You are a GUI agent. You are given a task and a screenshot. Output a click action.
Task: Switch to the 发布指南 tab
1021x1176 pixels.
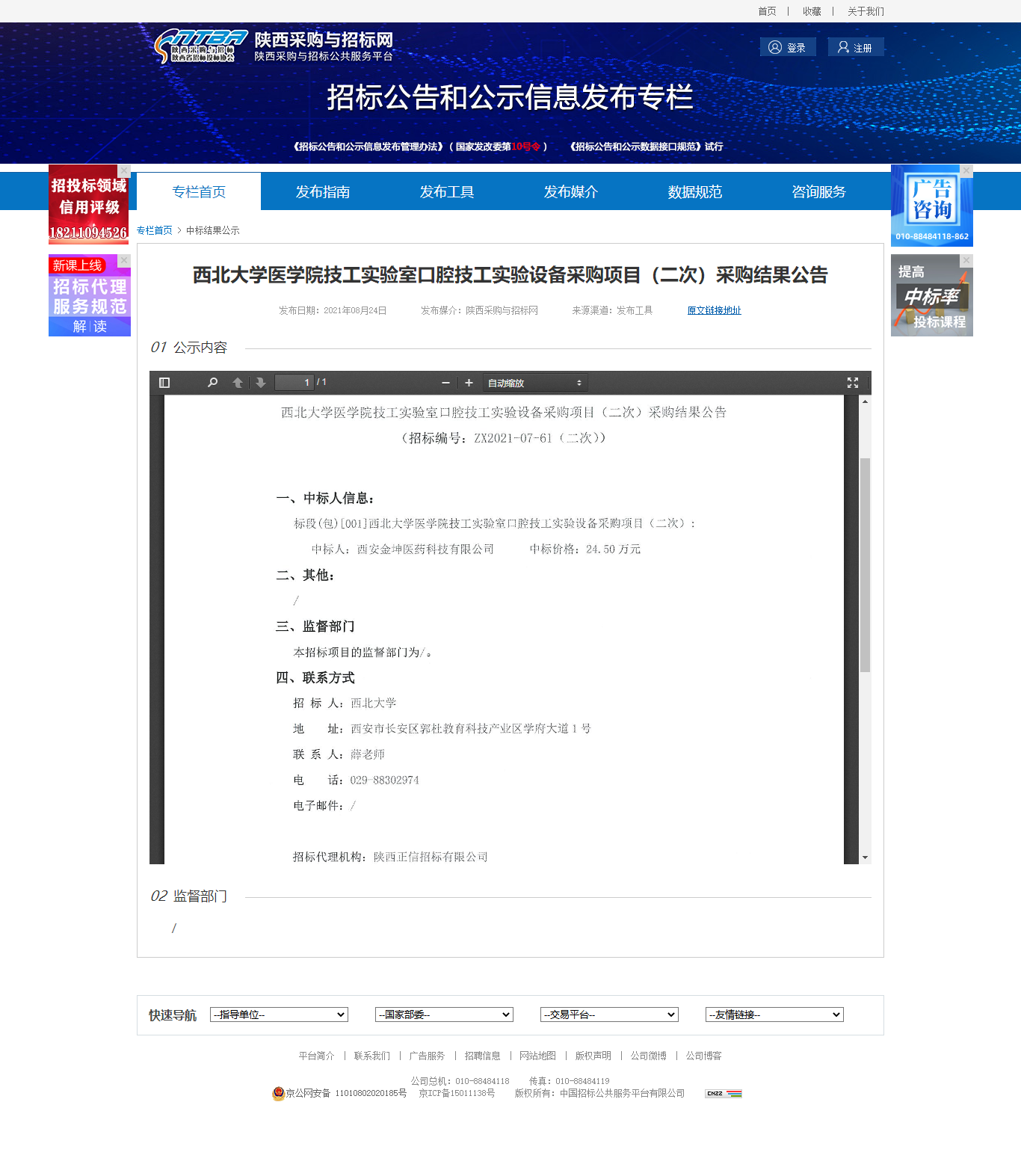(x=323, y=192)
